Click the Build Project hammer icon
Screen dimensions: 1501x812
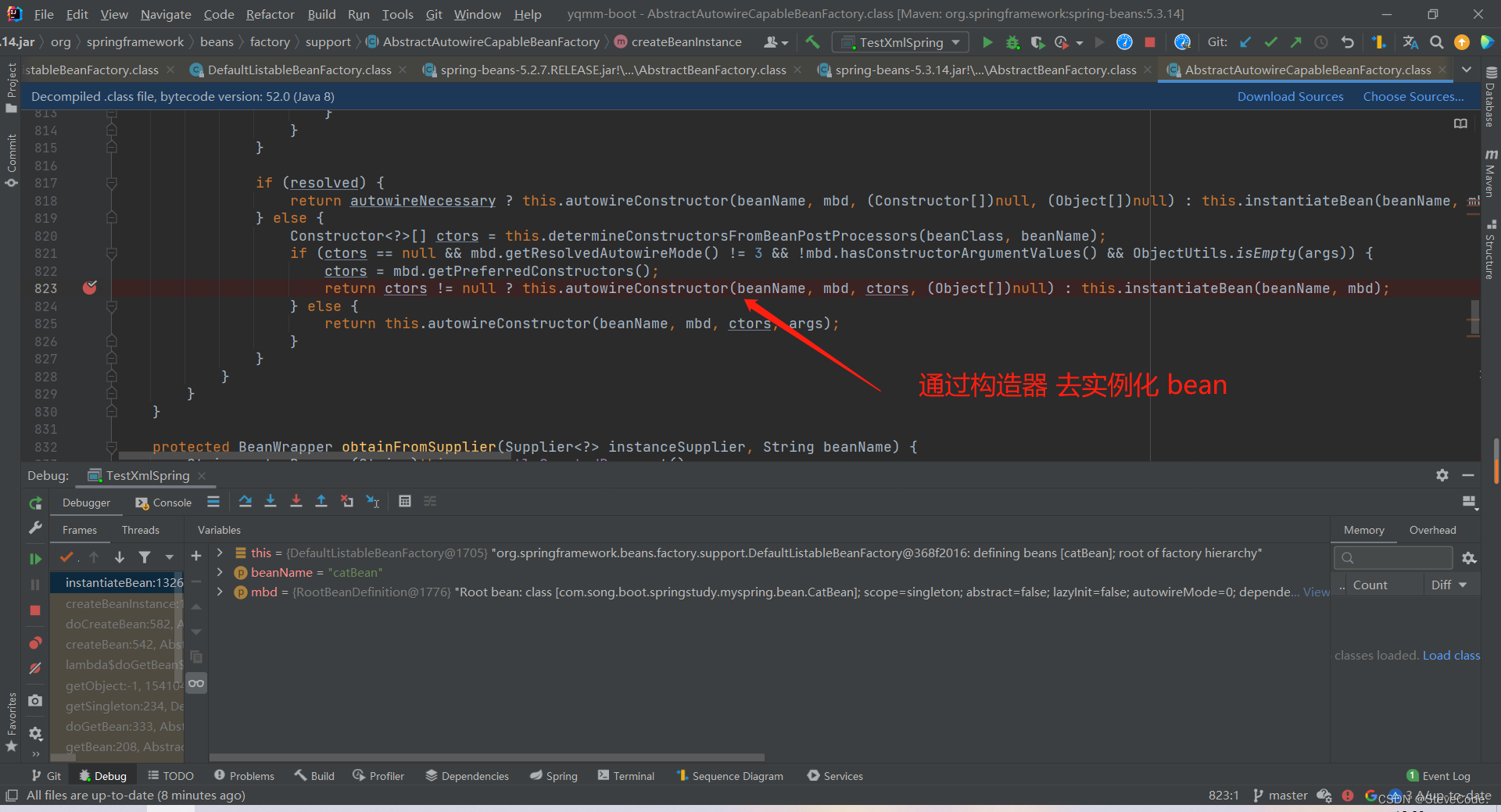tap(812, 42)
